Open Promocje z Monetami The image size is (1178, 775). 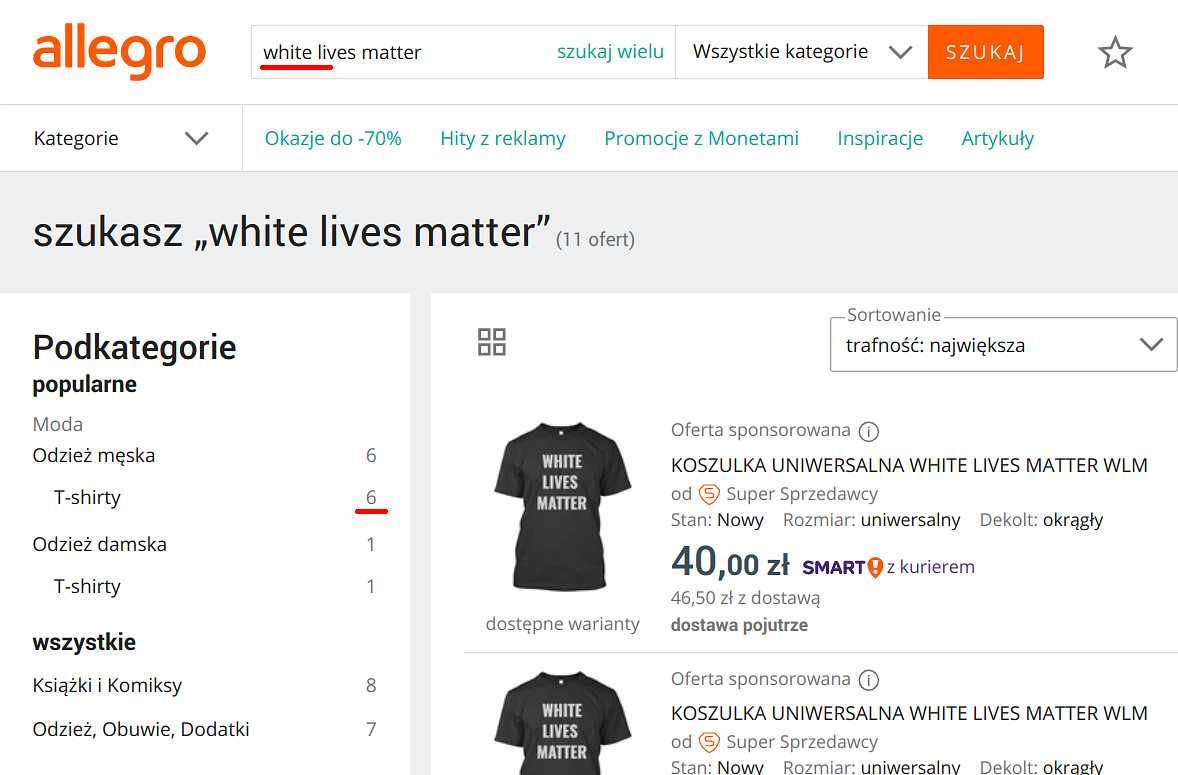[x=702, y=138]
